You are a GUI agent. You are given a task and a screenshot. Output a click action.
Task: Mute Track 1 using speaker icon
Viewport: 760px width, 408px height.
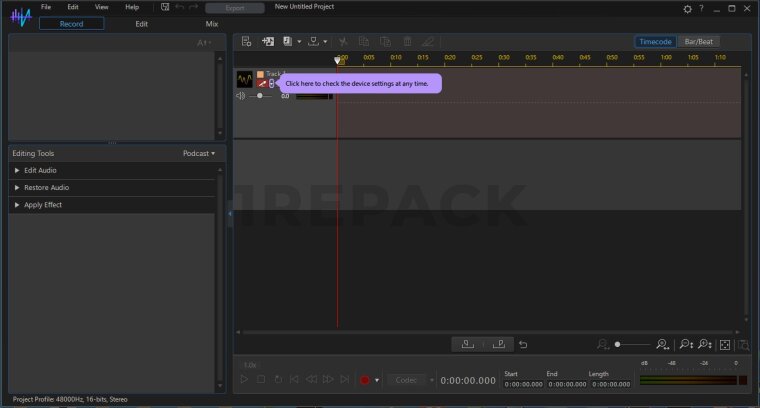coord(241,96)
